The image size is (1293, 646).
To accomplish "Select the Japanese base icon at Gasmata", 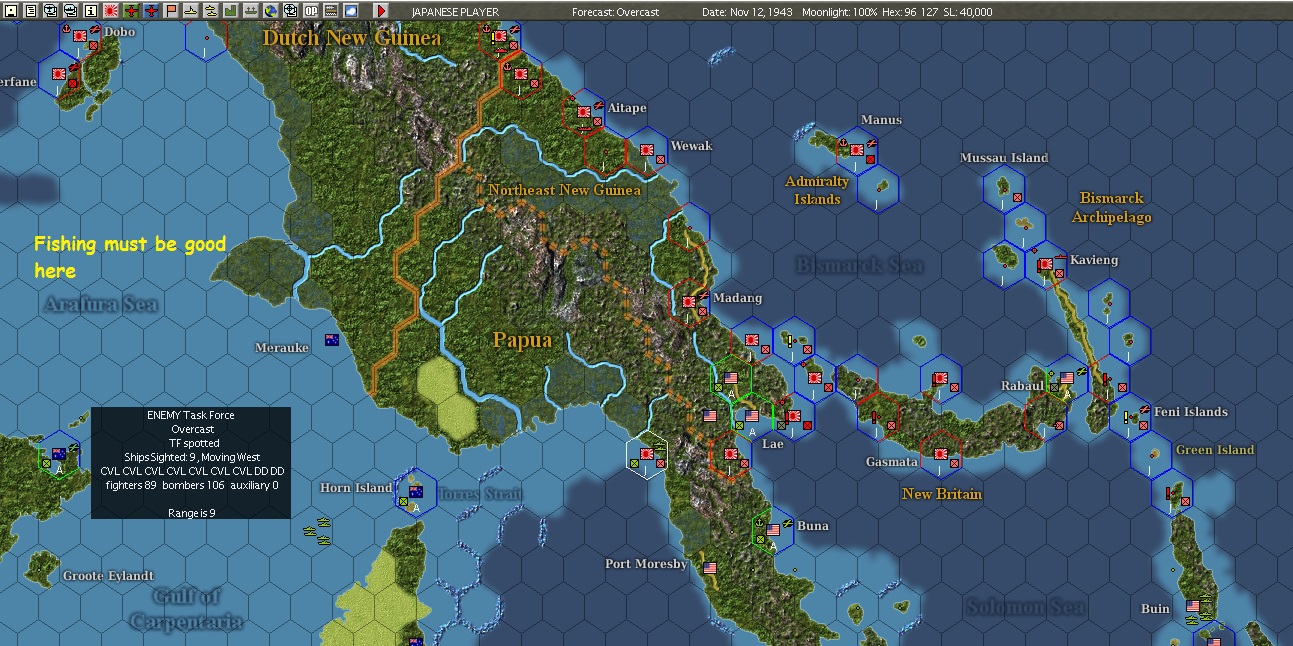I will click(941, 455).
